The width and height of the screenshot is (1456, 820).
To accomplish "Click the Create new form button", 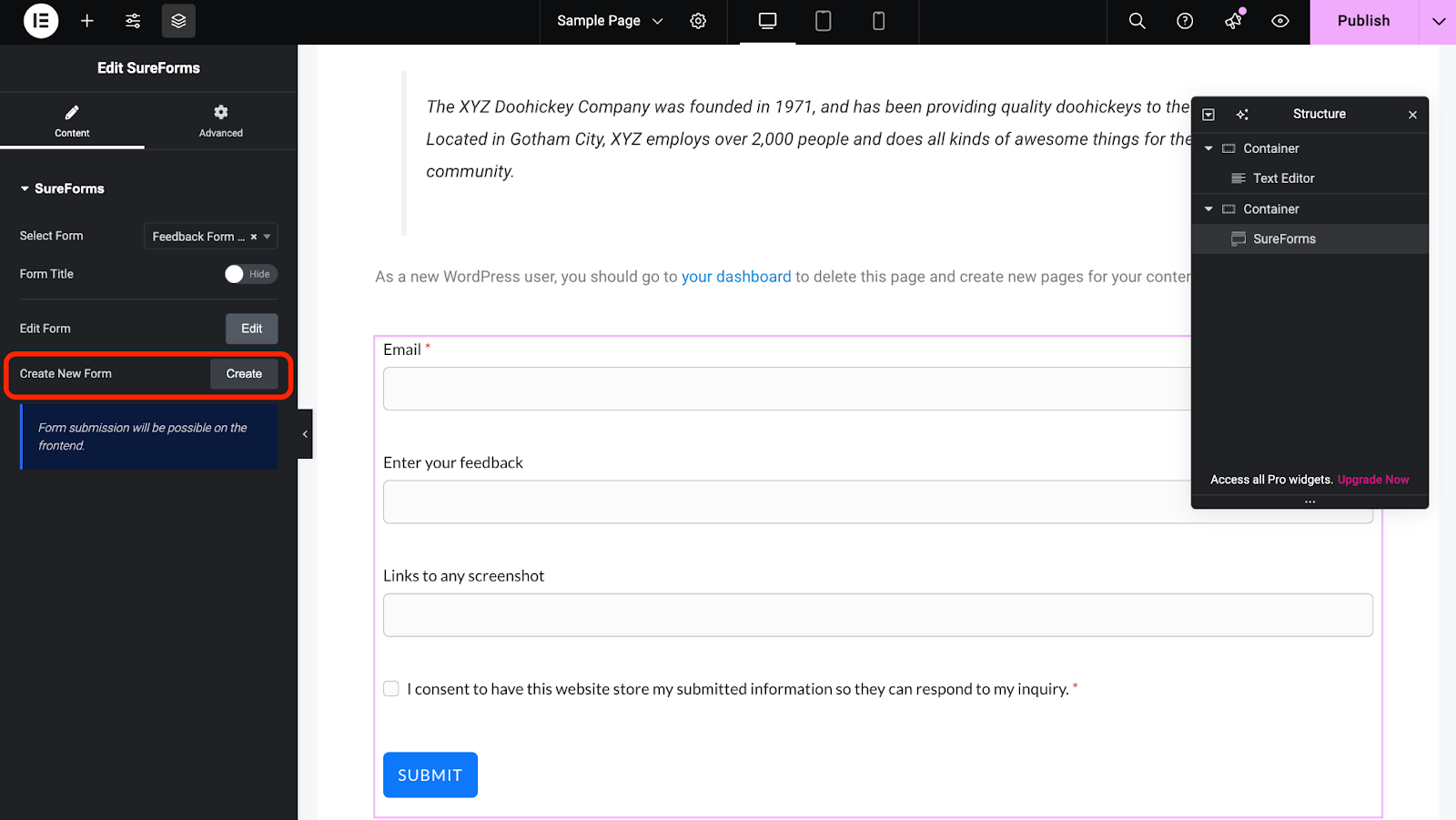I will point(244,374).
